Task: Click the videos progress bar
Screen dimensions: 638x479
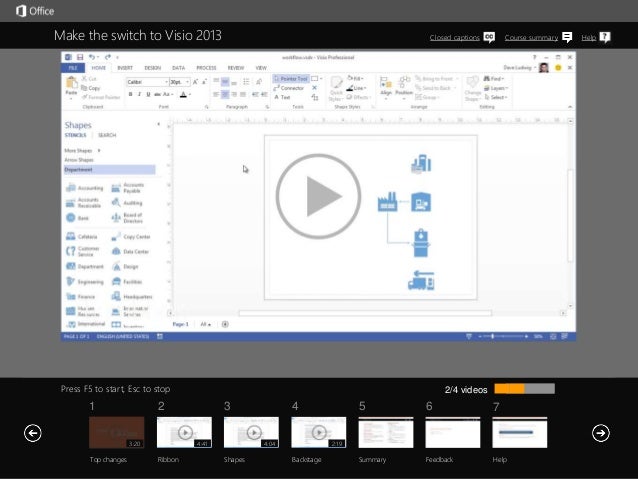Action: [x=524, y=389]
